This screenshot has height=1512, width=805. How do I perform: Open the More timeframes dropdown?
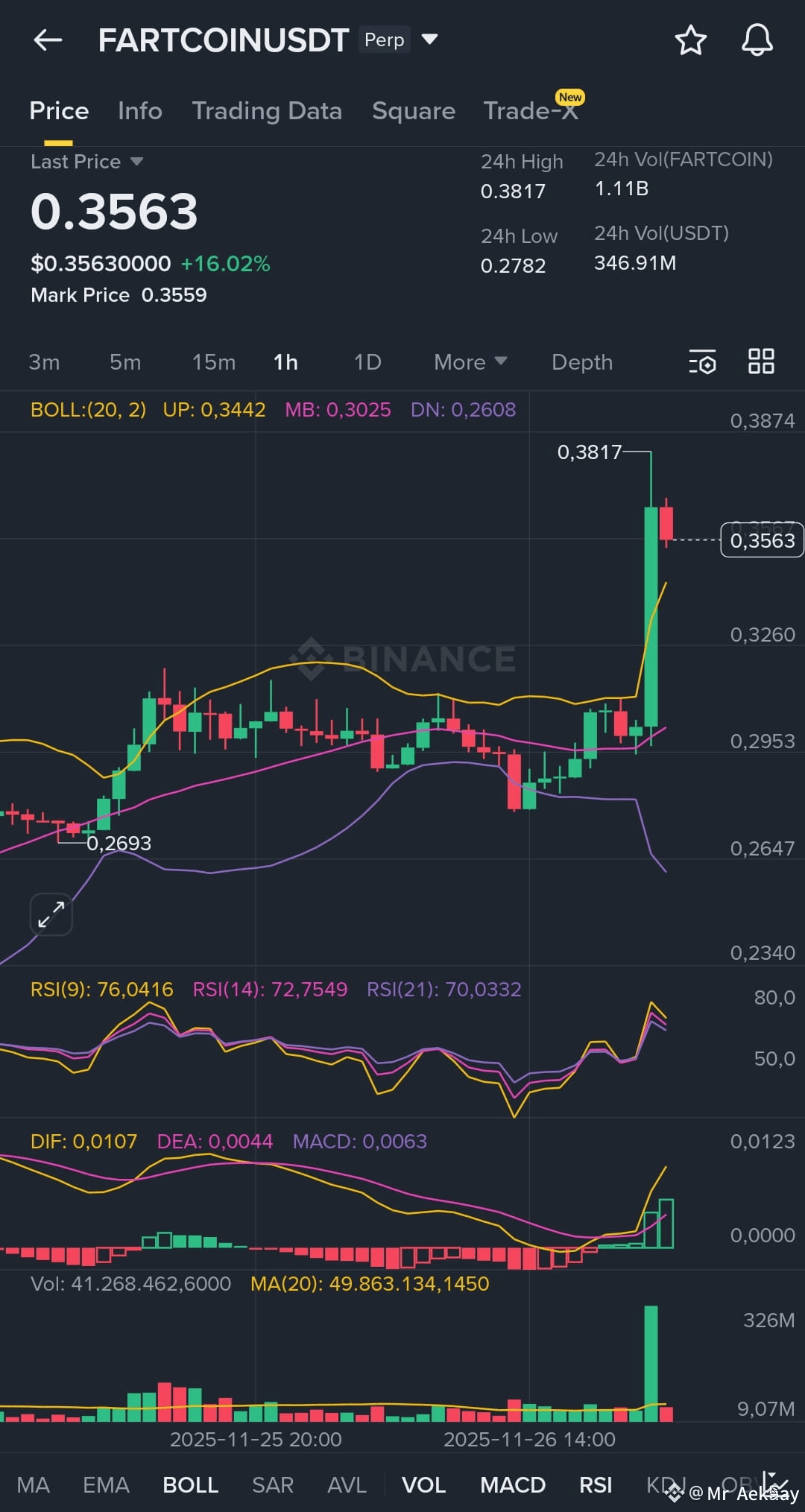[x=470, y=362]
